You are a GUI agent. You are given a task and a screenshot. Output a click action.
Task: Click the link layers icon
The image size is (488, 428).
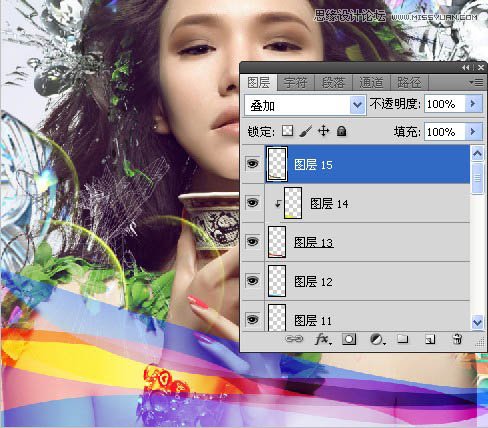click(294, 339)
